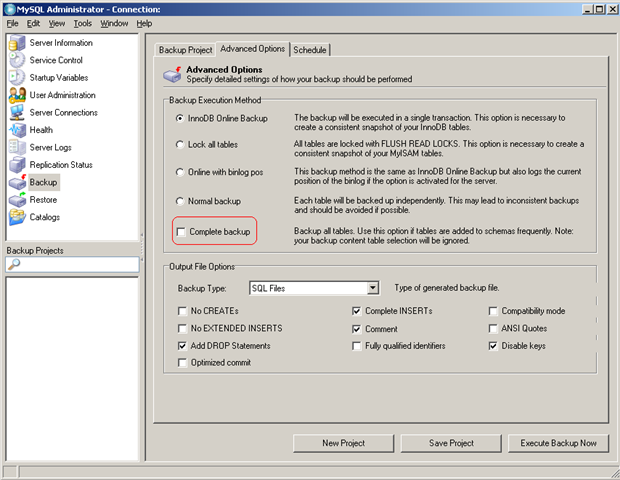This screenshot has height=480, width=620.
Task: Click the magnifier icon in Backup Projects search
Action: [x=14, y=264]
